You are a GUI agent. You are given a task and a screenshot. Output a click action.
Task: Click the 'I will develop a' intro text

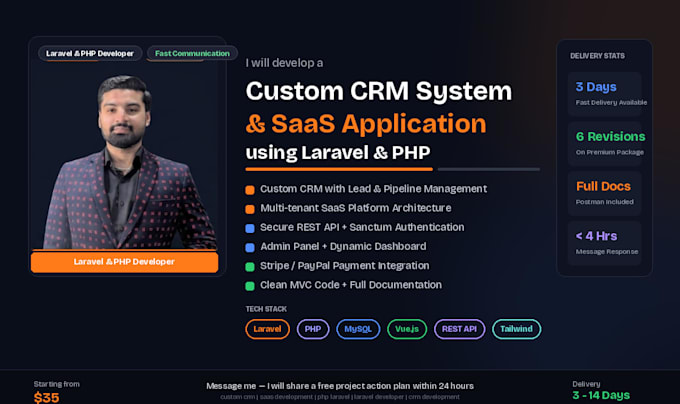(284, 63)
